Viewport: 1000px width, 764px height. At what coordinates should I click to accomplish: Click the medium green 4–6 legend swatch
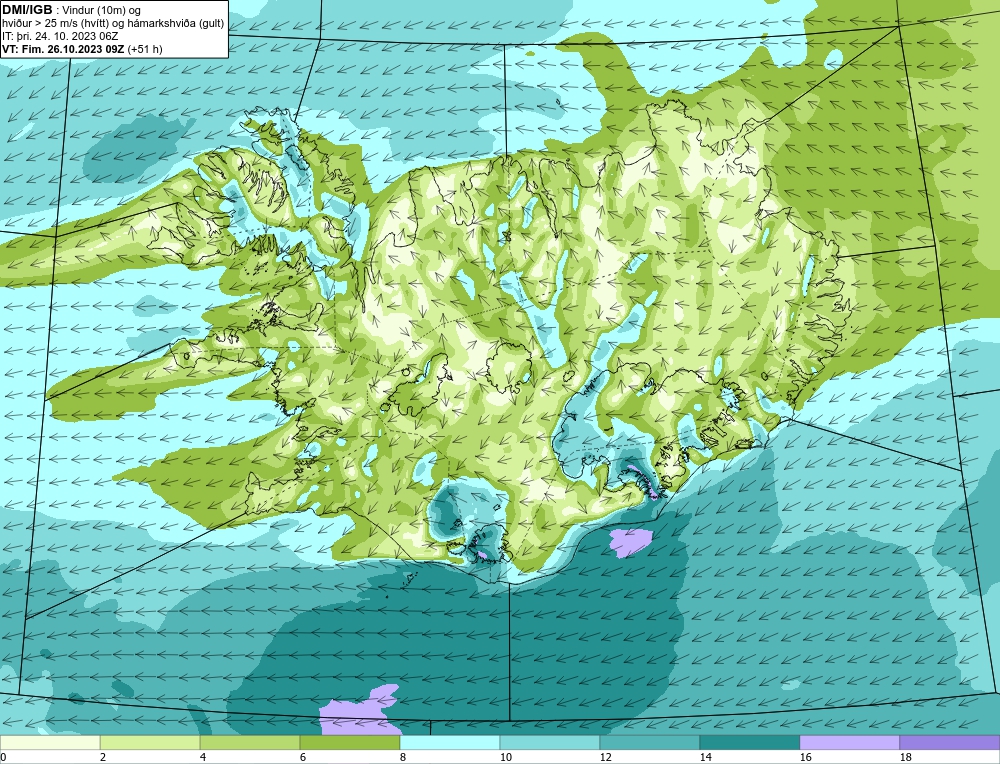(250, 742)
